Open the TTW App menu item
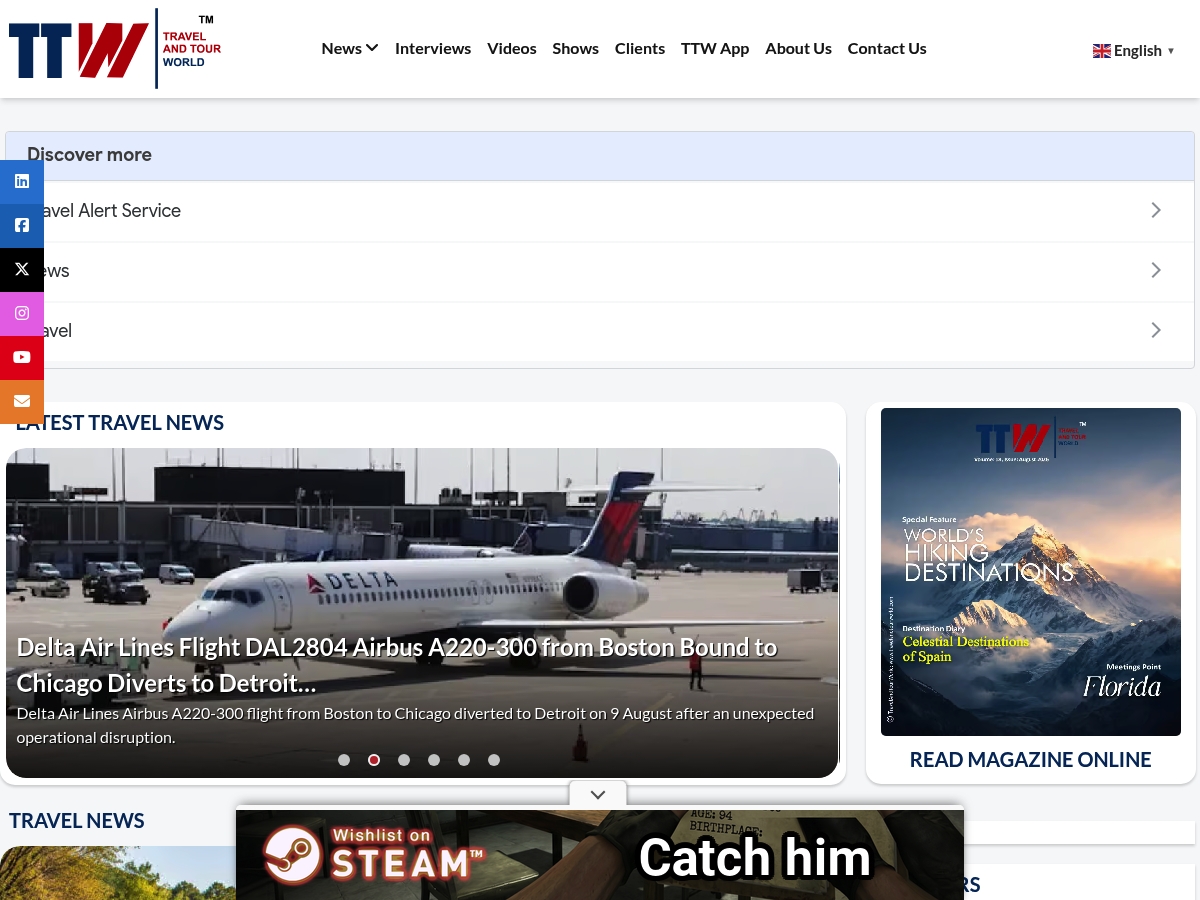Screen dimensions: 1200x900 [715, 48]
